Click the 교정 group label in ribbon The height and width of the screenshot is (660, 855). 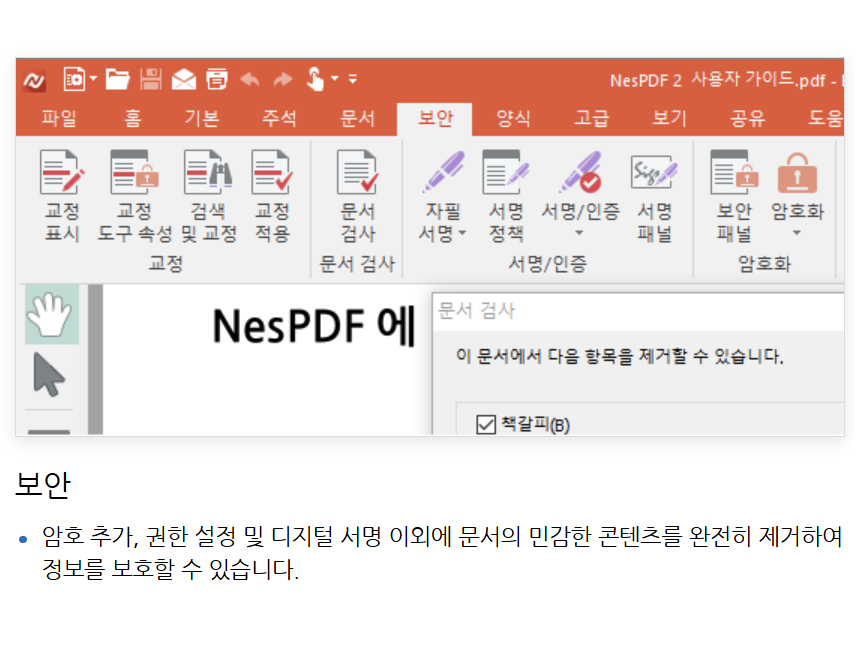(x=166, y=264)
